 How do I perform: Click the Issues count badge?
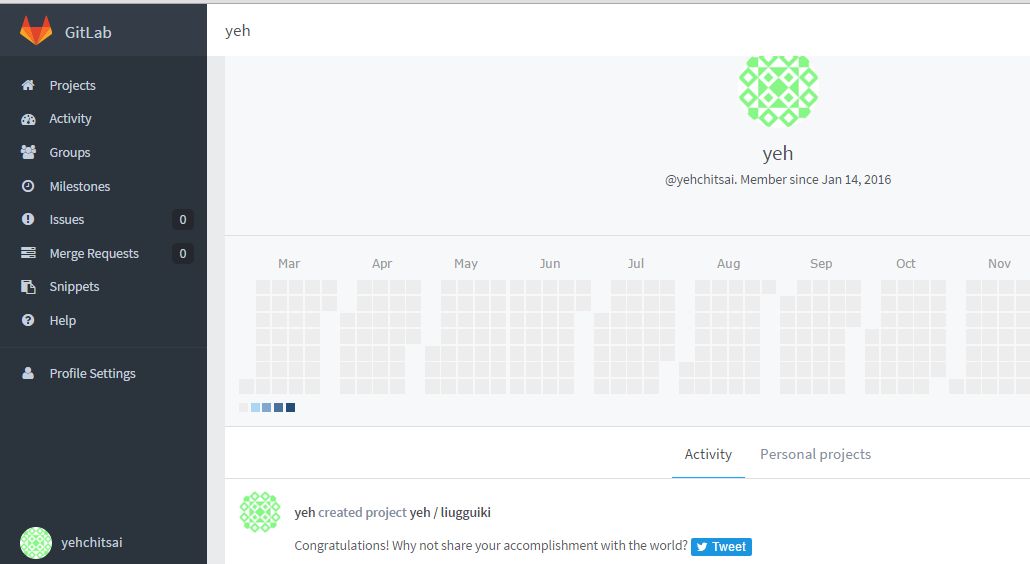pyautogui.click(x=182, y=220)
